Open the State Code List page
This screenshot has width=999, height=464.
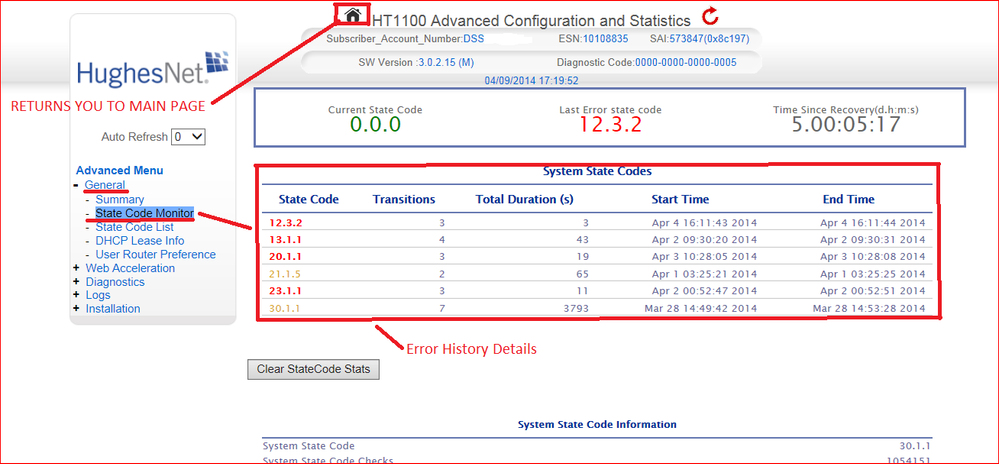(134, 227)
